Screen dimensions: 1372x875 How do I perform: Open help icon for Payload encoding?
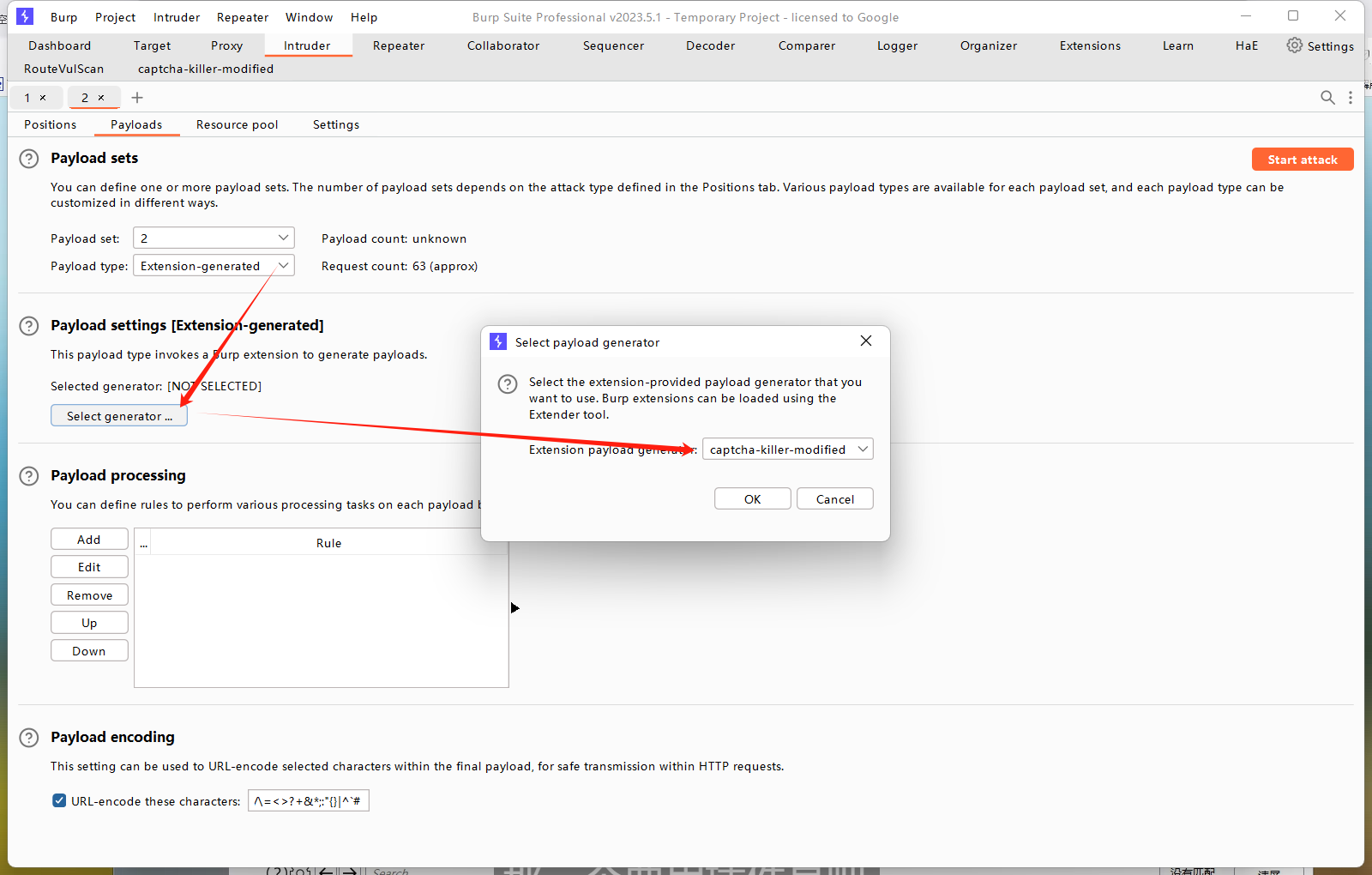tap(29, 738)
